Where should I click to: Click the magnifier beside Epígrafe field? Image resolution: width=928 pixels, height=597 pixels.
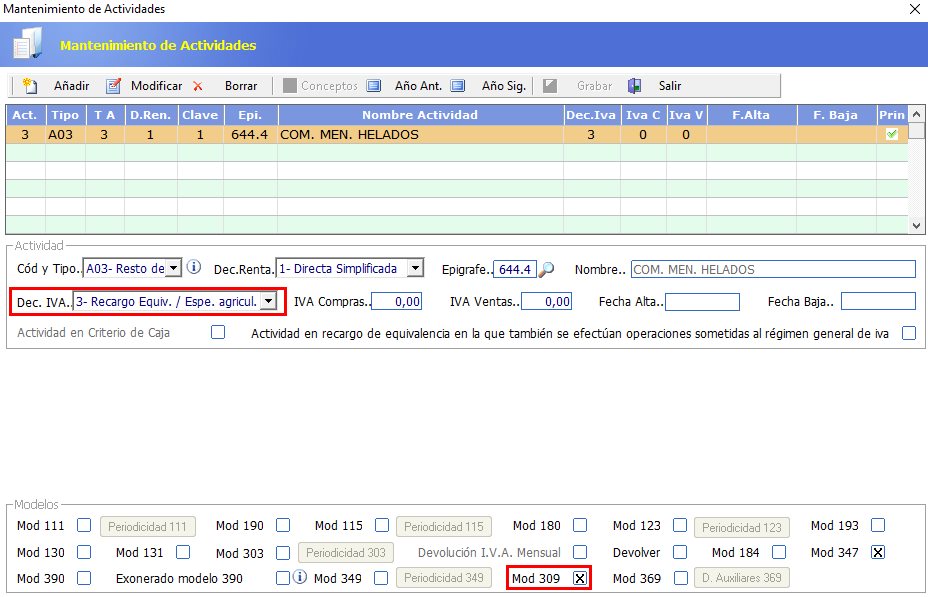(x=546, y=268)
